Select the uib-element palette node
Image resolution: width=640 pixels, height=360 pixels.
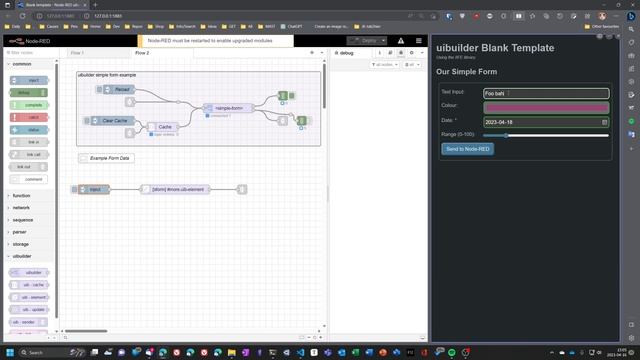[x=29, y=297]
